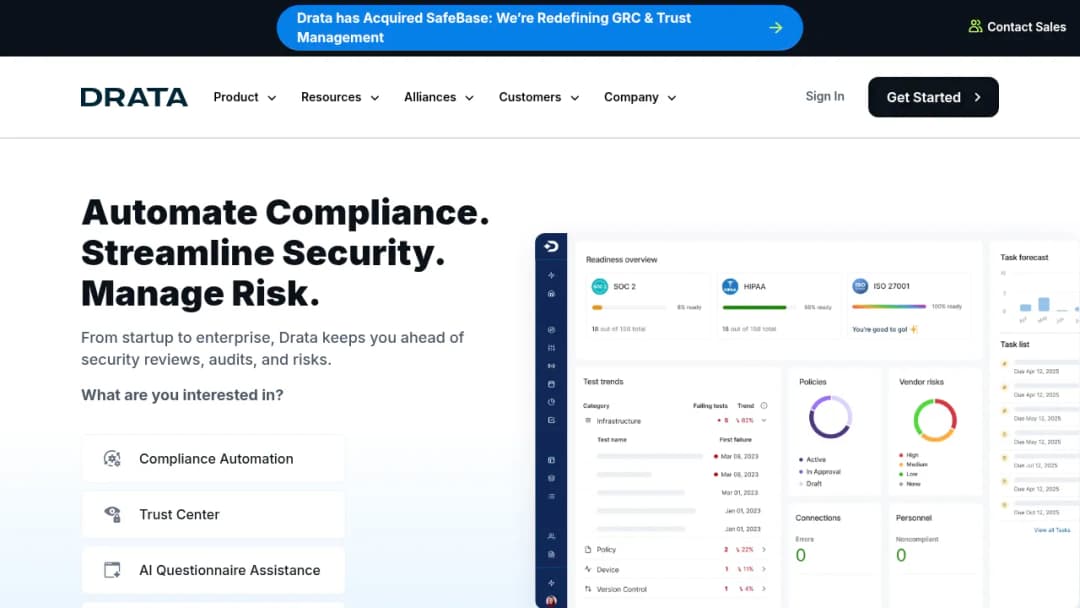1080x608 pixels.
Task: Click the ISO 27001 rainbow progress bar
Action: click(x=889, y=307)
